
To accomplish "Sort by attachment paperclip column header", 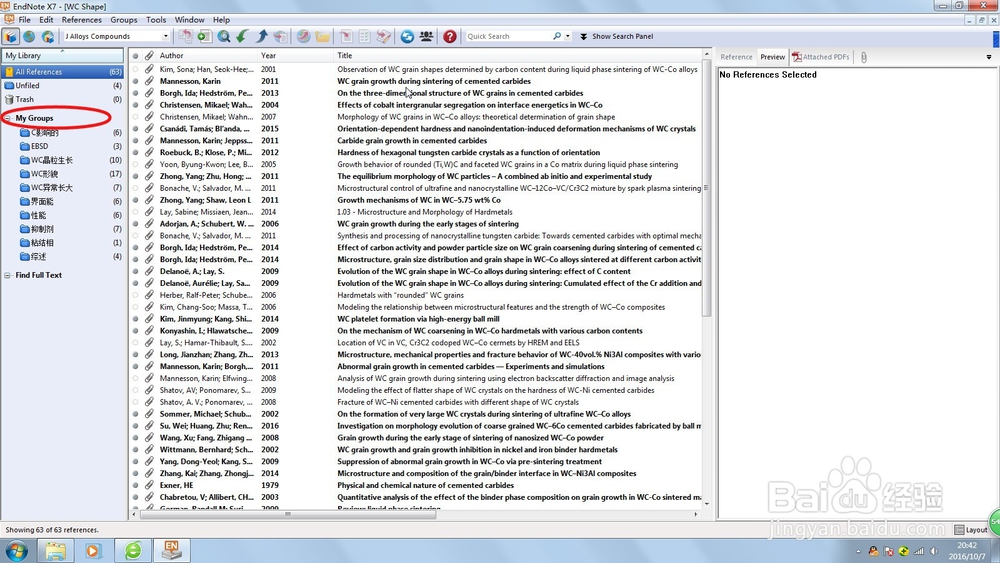I will [149, 55].
